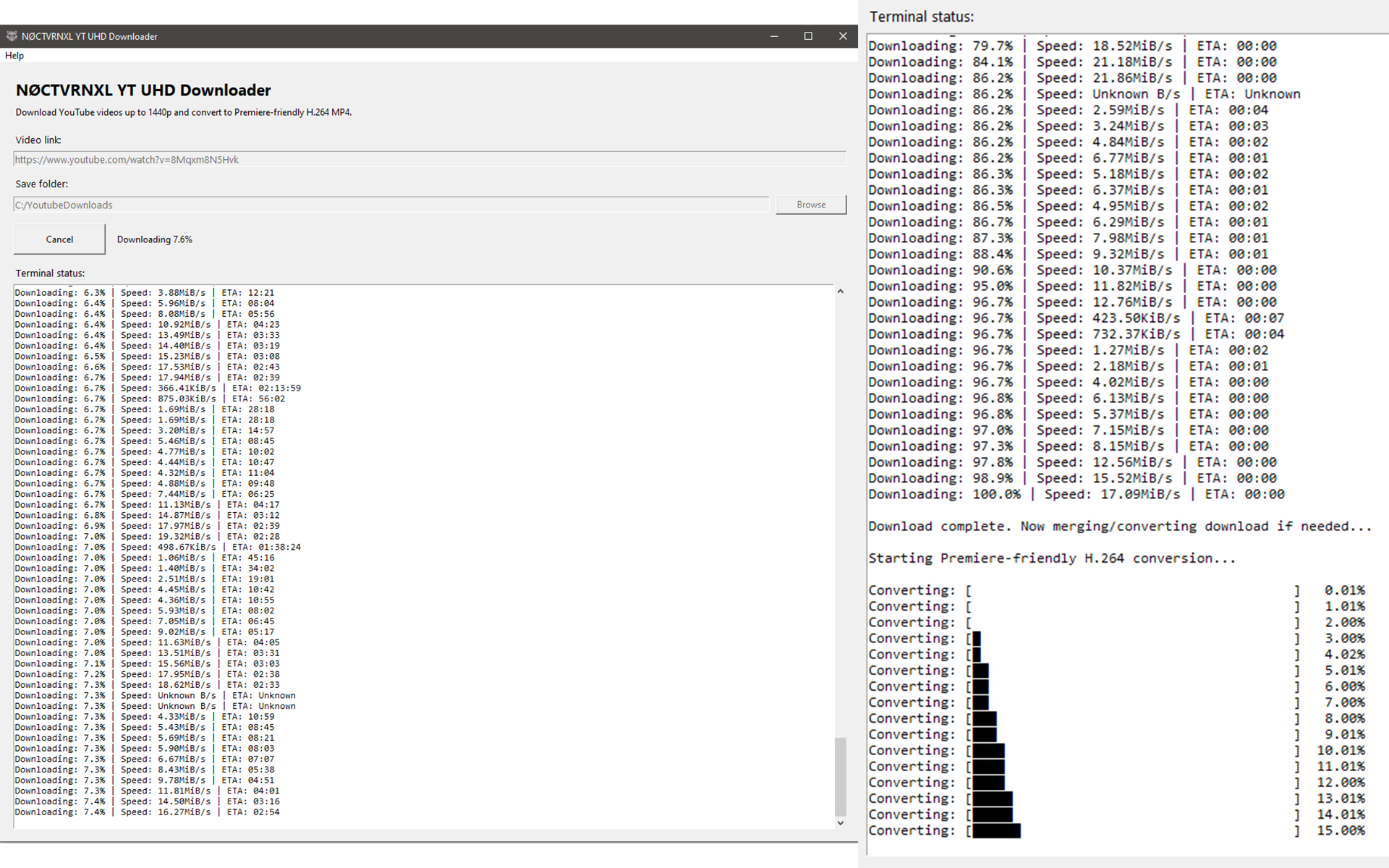Viewport: 1389px width, 868px height.
Task: Click right panel line with speed 423.50KiB/s
Action: click(1076, 318)
